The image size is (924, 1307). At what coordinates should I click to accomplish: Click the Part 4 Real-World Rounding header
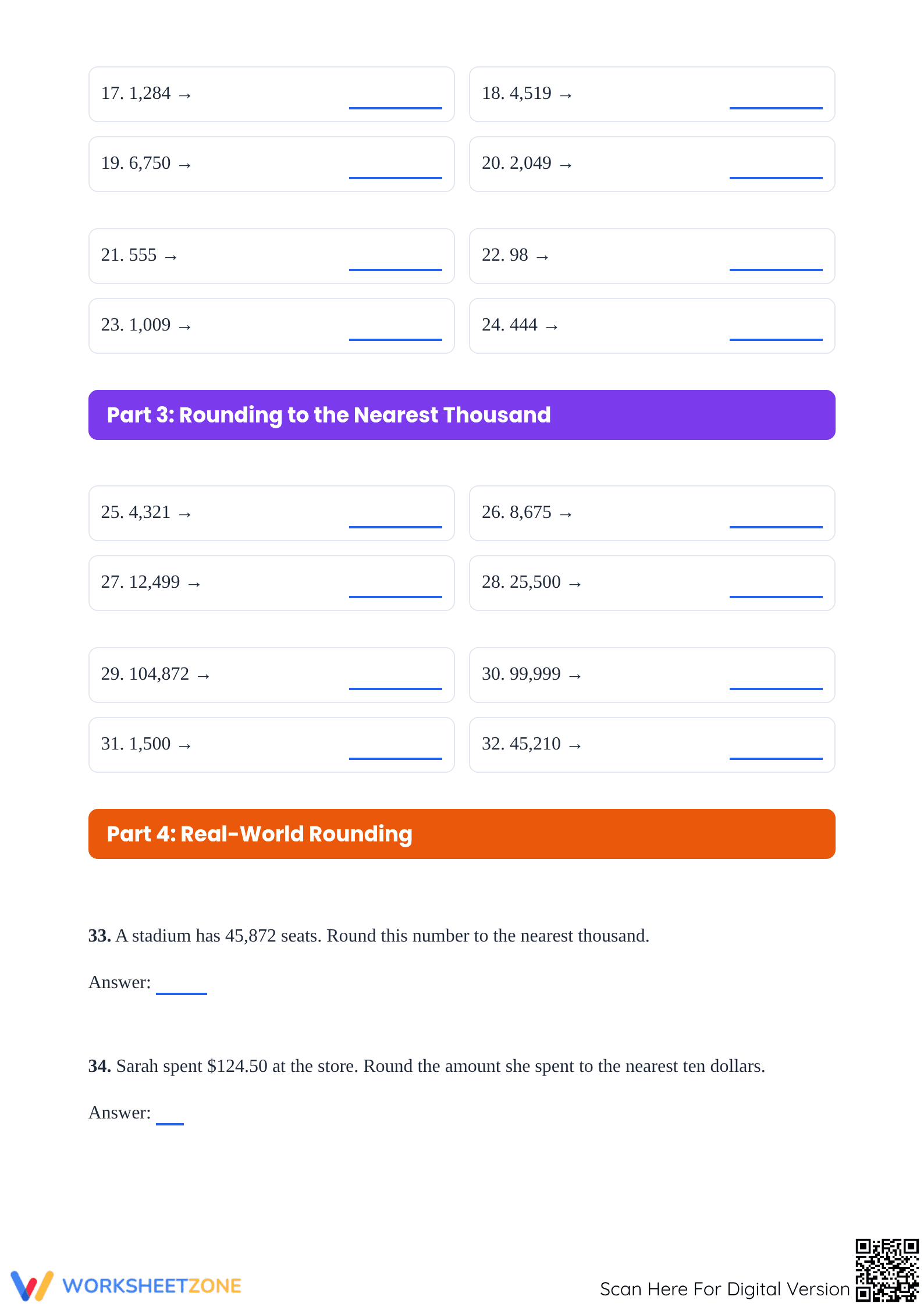[x=461, y=833]
